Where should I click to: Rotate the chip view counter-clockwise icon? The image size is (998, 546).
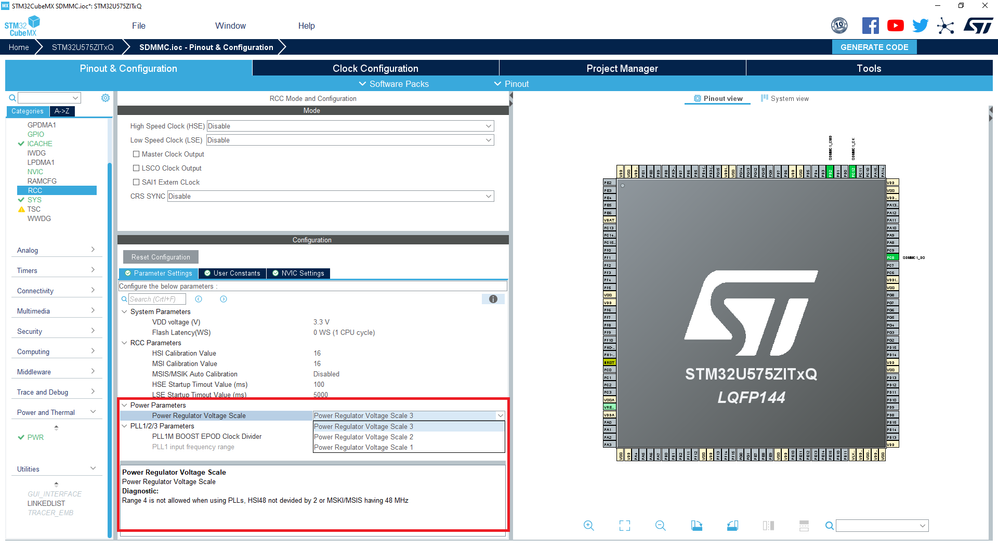tap(733, 525)
